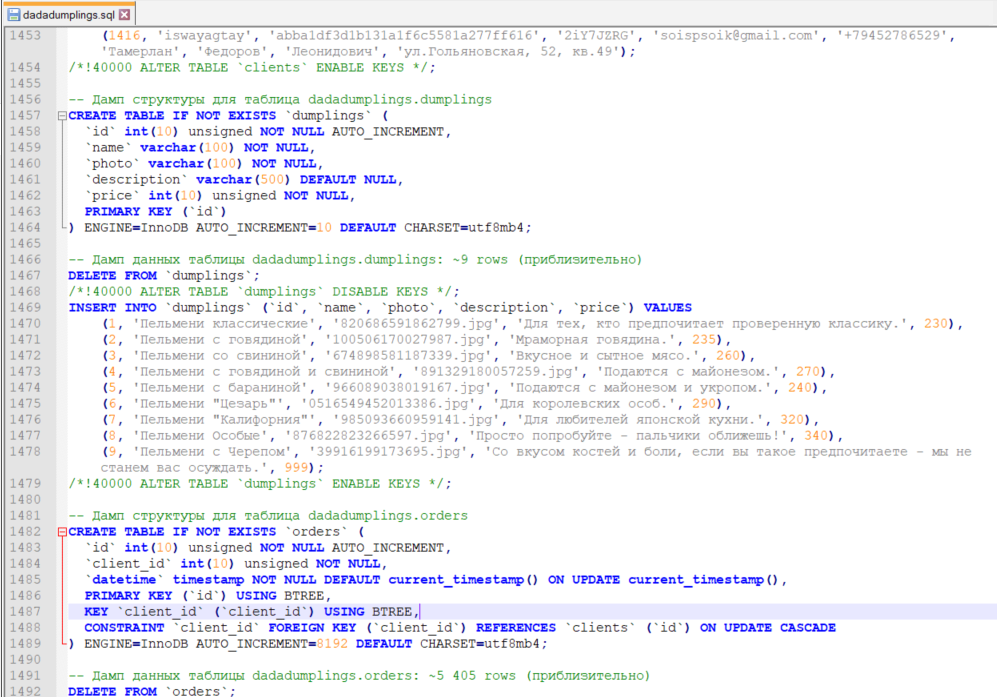The width and height of the screenshot is (997, 697).
Task: Click the `name` varchar(100) column definition
Action: 200,148
